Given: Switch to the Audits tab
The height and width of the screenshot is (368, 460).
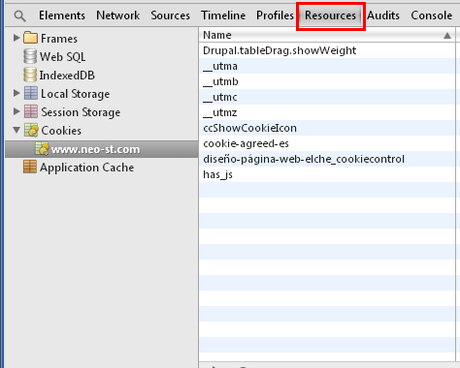Looking at the screenshot, I should pyautogui.click(x=383, y=15).
